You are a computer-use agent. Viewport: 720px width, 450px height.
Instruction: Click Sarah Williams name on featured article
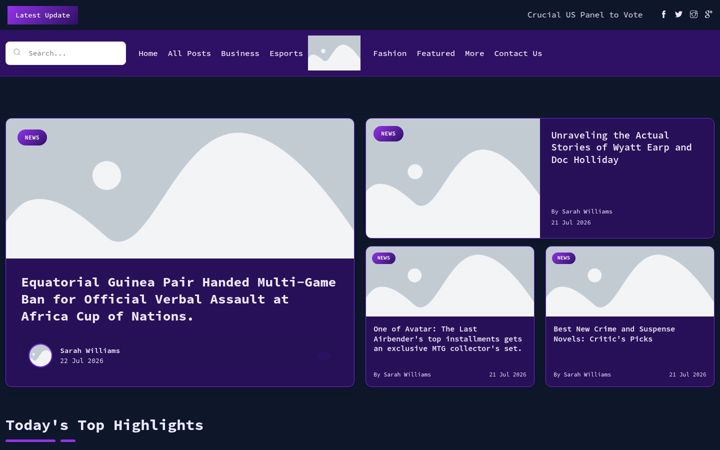tap(90, 350)
